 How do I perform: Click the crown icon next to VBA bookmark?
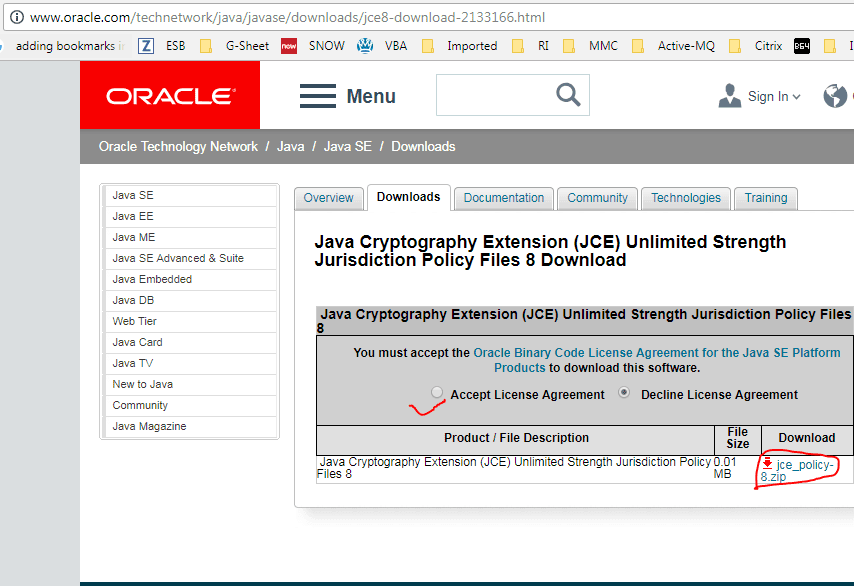click(365, 45)
